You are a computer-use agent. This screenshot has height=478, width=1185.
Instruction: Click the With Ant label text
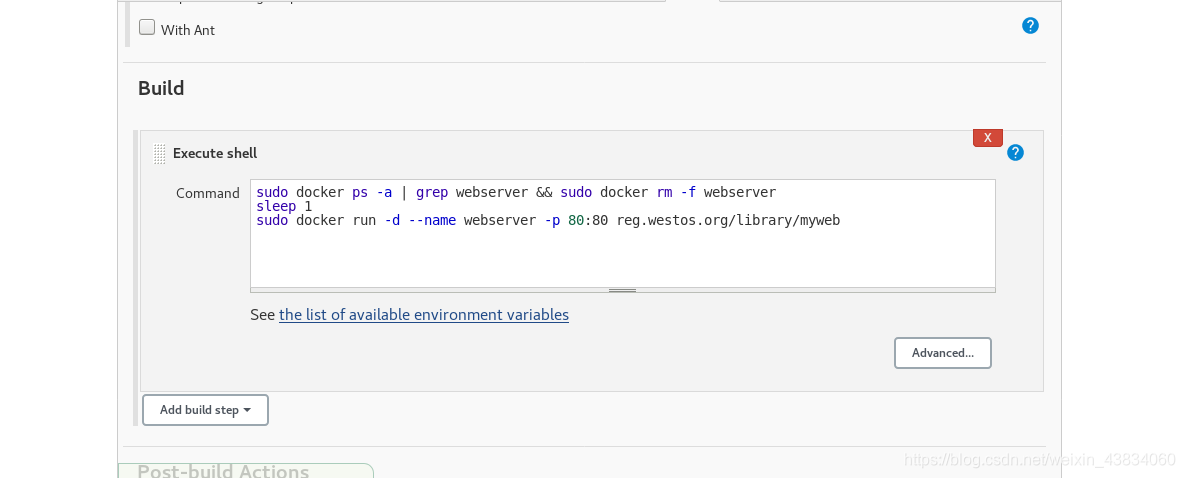click(187, 30)
